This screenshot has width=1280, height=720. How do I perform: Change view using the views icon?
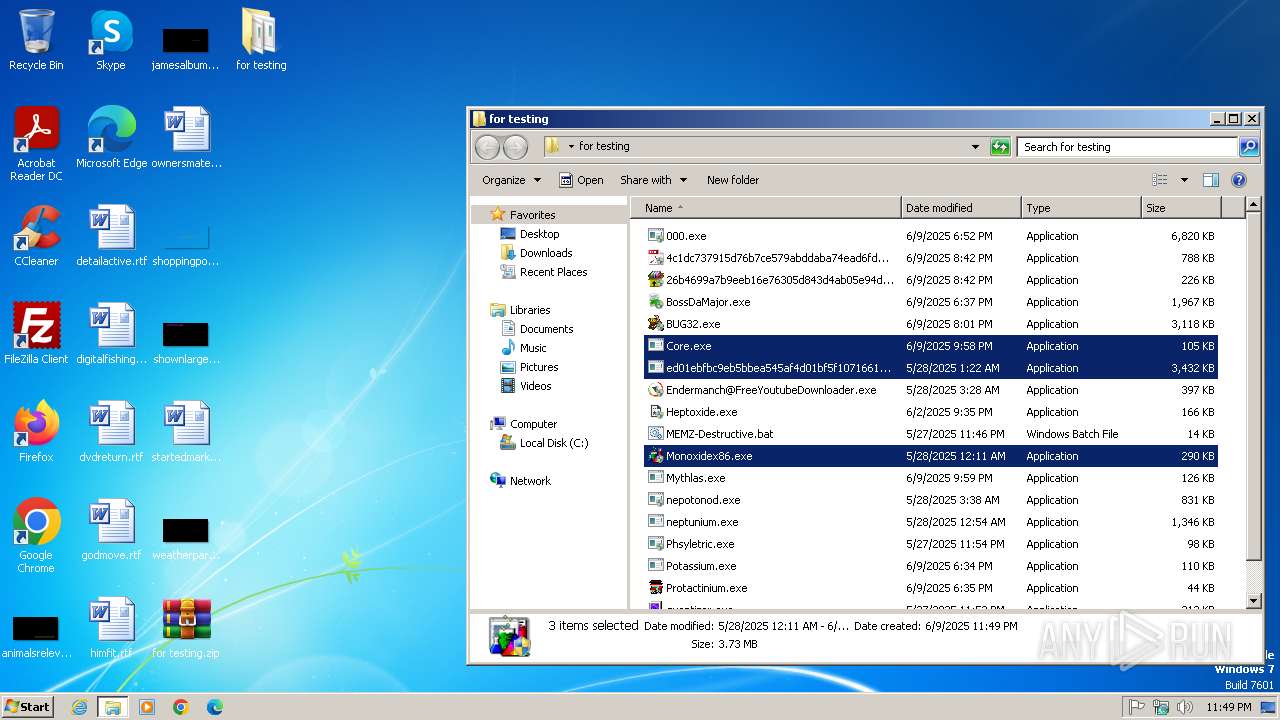(x=1160, y=180)
